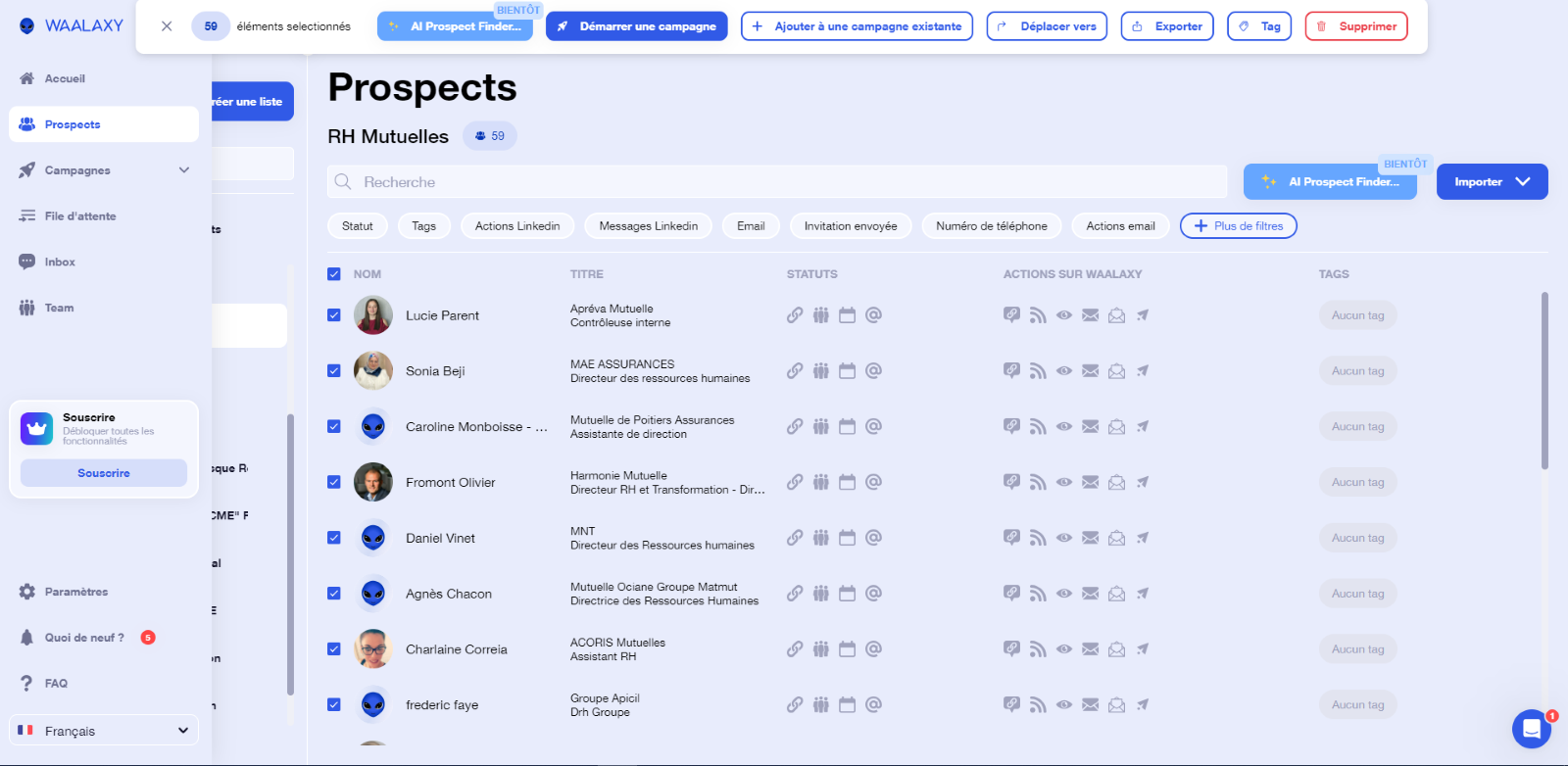Click the lists panel scrollbar

(290, 554)
